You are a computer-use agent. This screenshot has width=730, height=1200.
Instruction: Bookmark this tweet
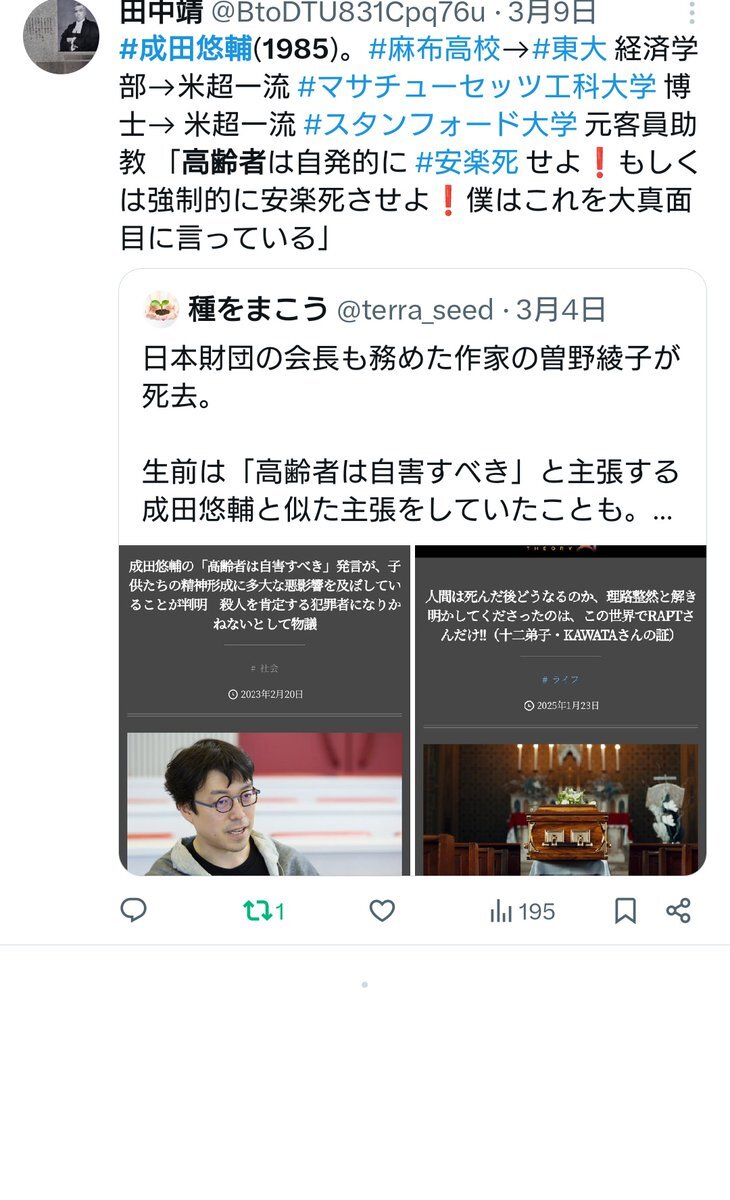[625, 911]
